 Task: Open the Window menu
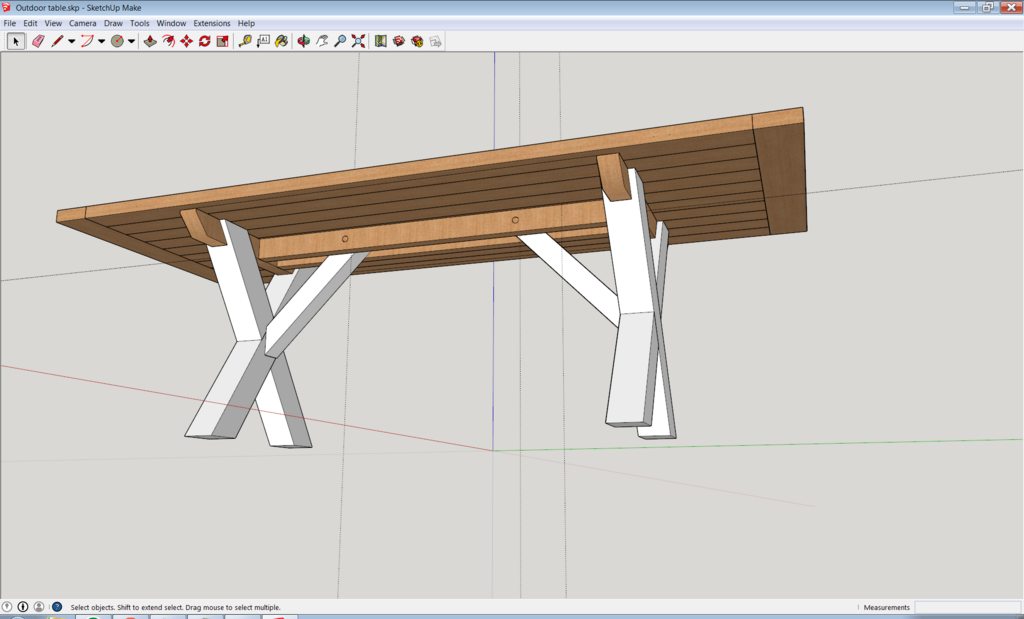(171, 23)
